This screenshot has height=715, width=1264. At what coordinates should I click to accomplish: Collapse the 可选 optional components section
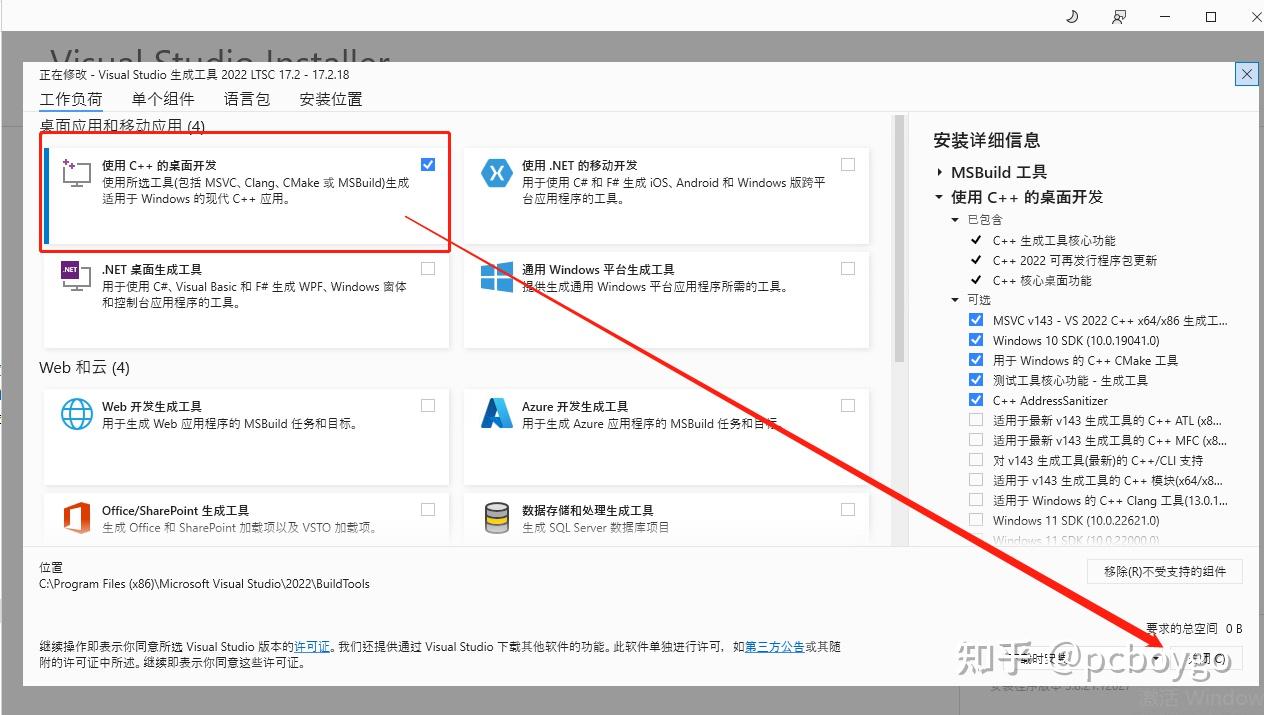point(955,300)
